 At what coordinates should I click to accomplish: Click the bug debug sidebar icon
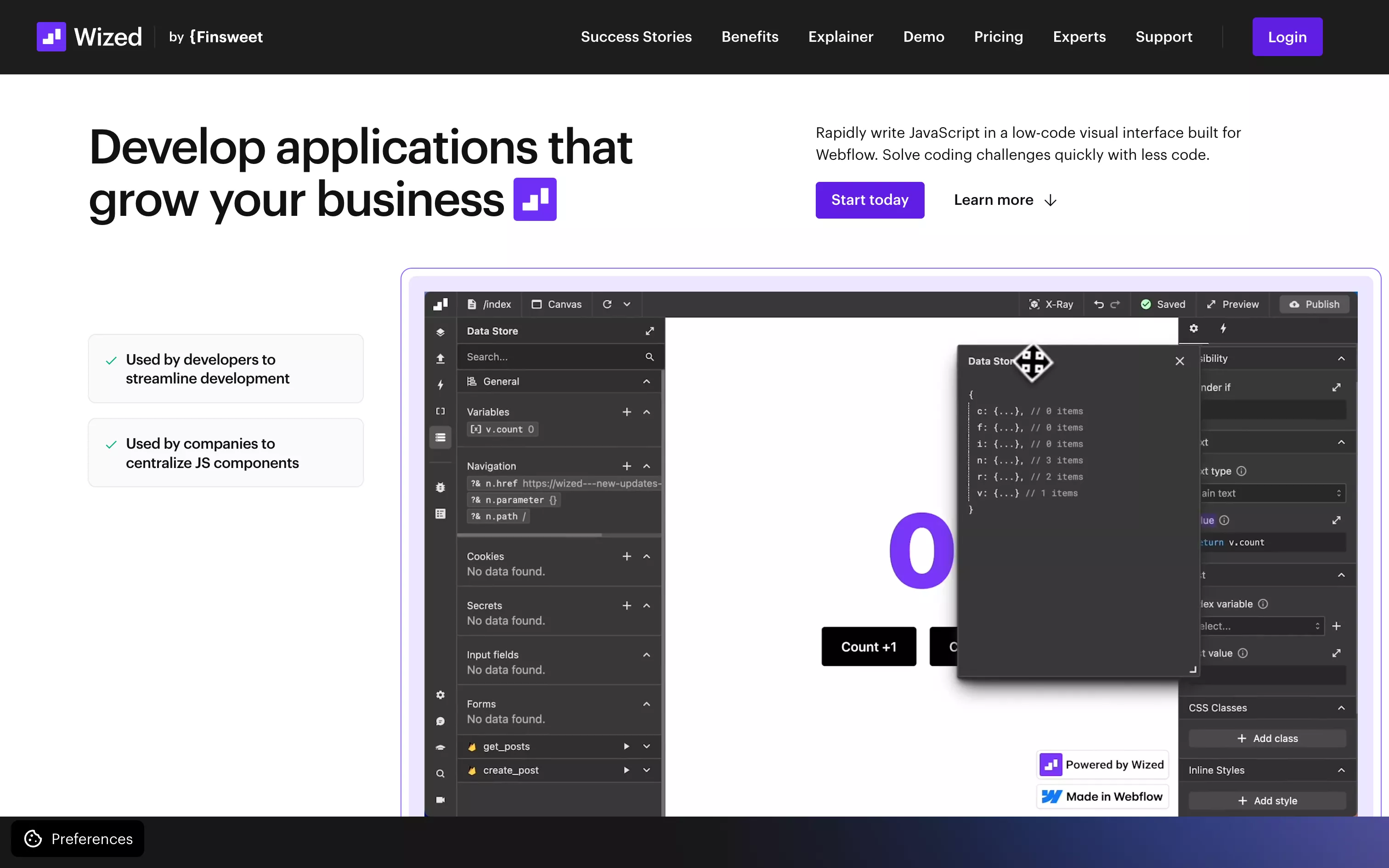(440, 487)
